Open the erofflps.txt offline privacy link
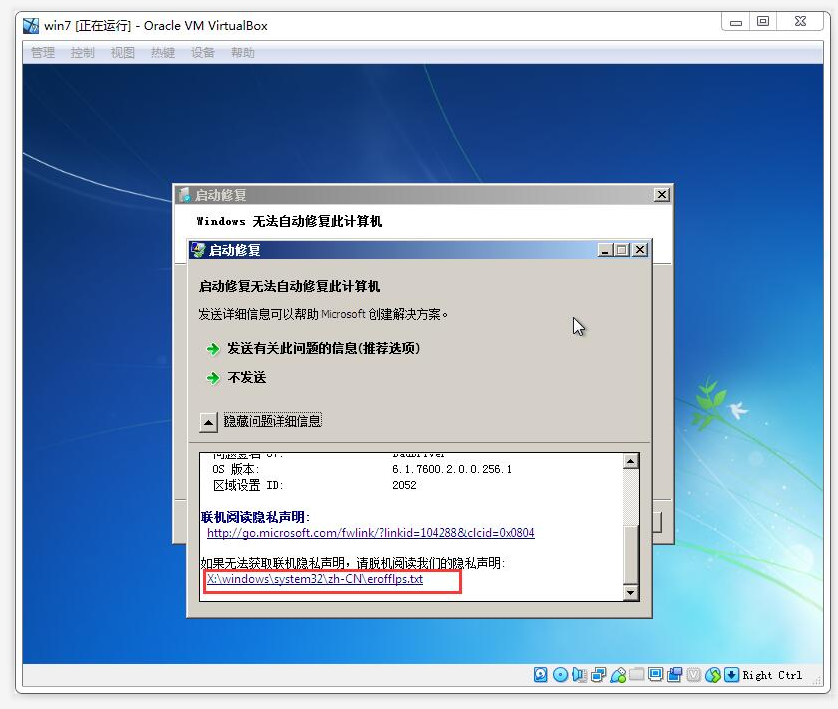The height and width of the screenshot is (709, 838). pyautogui.click(x=315, y=579)
